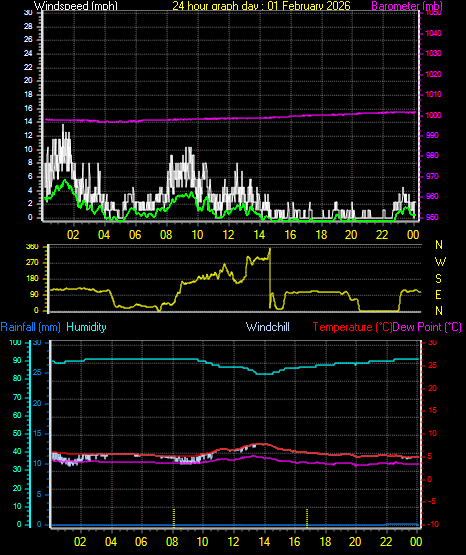Click the 90 humidity axis value

click(x=17, y=360)
